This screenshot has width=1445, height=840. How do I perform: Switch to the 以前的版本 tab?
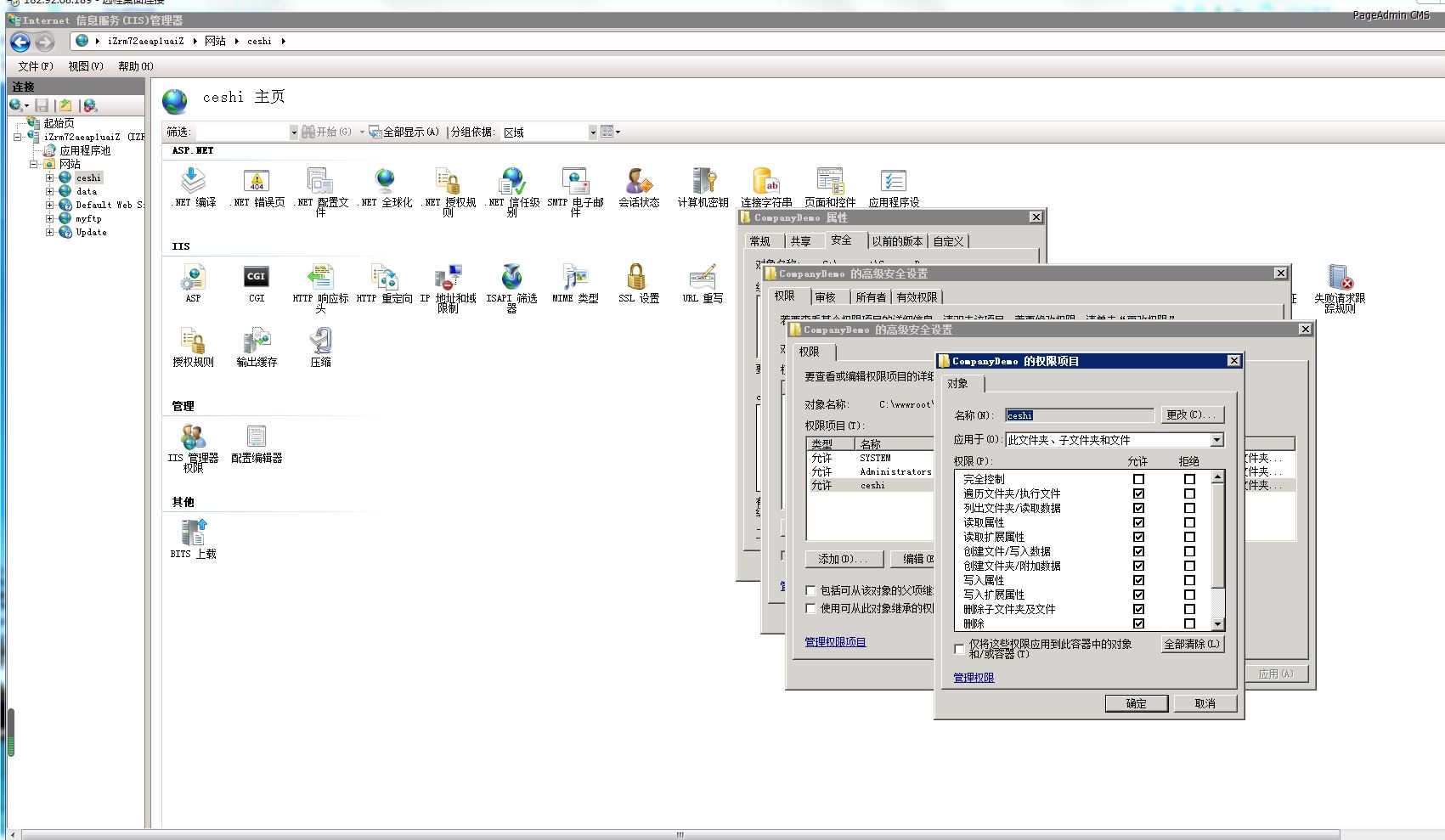pos(897,241)
